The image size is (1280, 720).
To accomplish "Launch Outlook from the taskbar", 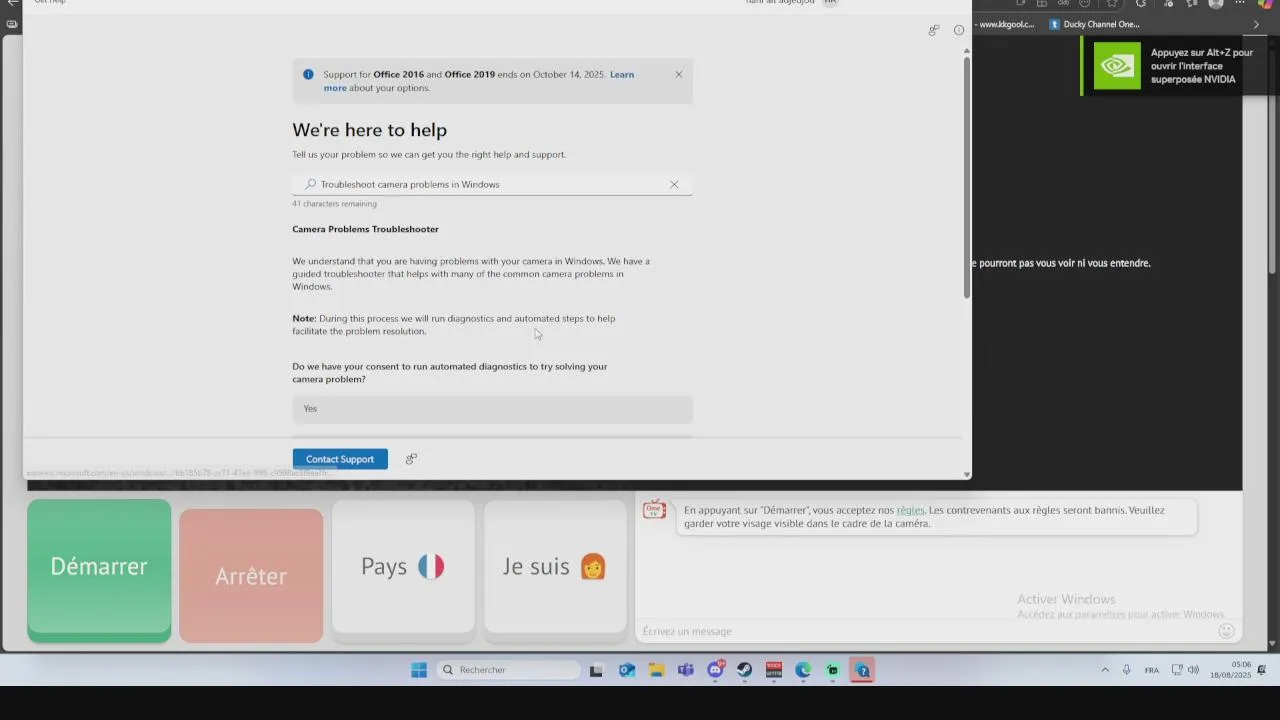I will pyautogui.click(x=627, y=670).
